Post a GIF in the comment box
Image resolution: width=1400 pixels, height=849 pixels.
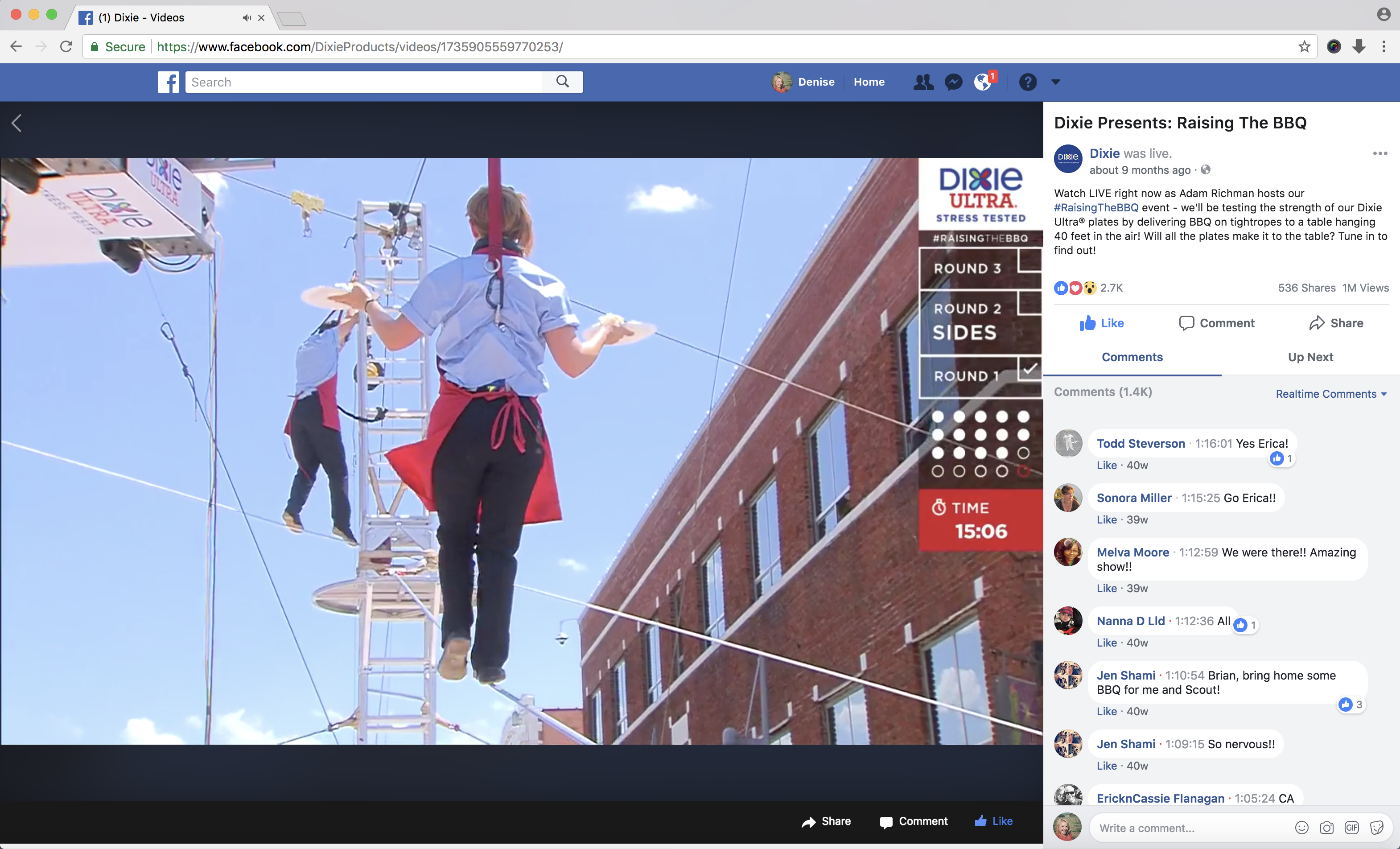point(1352,828)
